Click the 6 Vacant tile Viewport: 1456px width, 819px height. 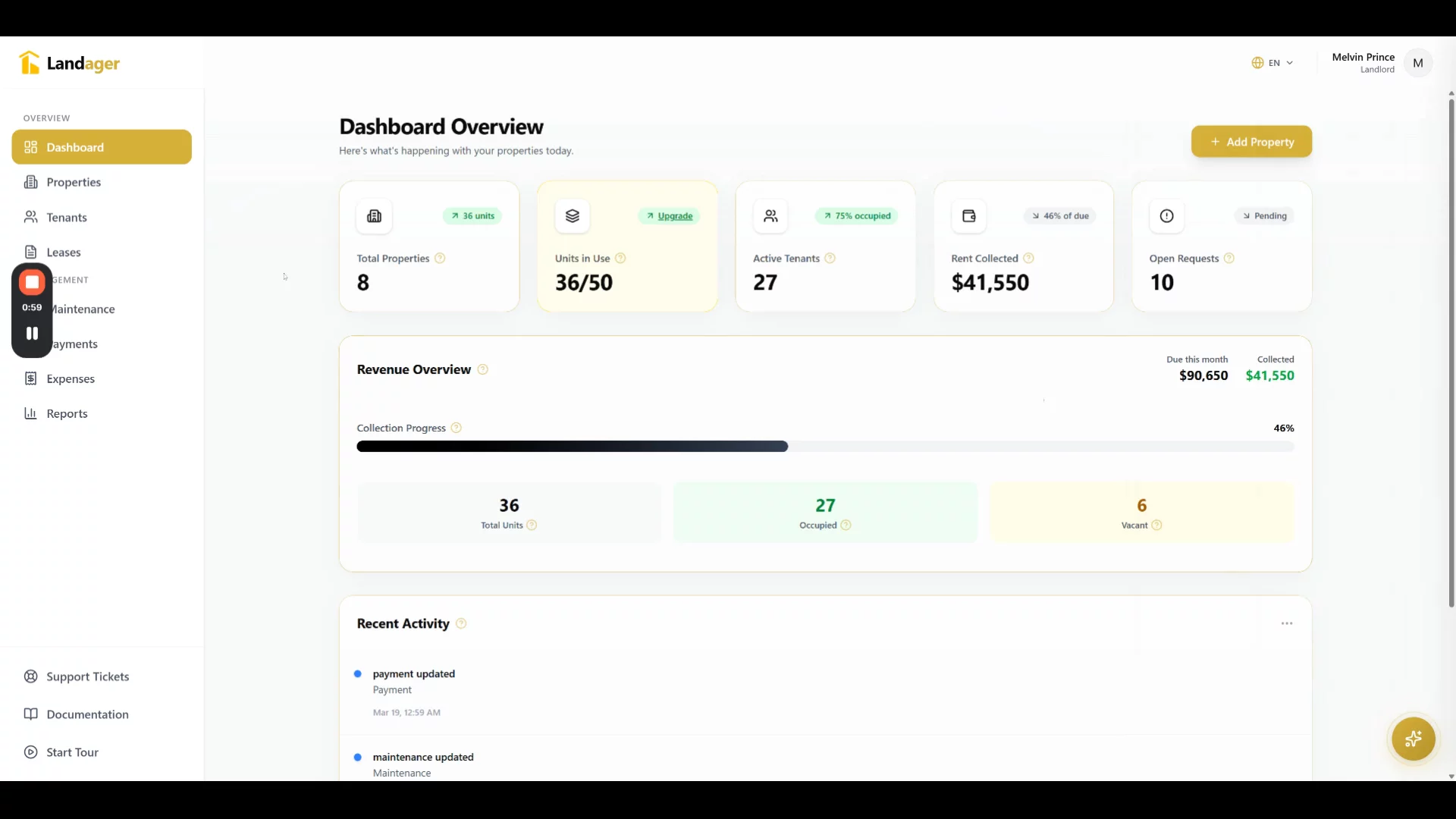pyautogui.click(x=1141, y=513)
